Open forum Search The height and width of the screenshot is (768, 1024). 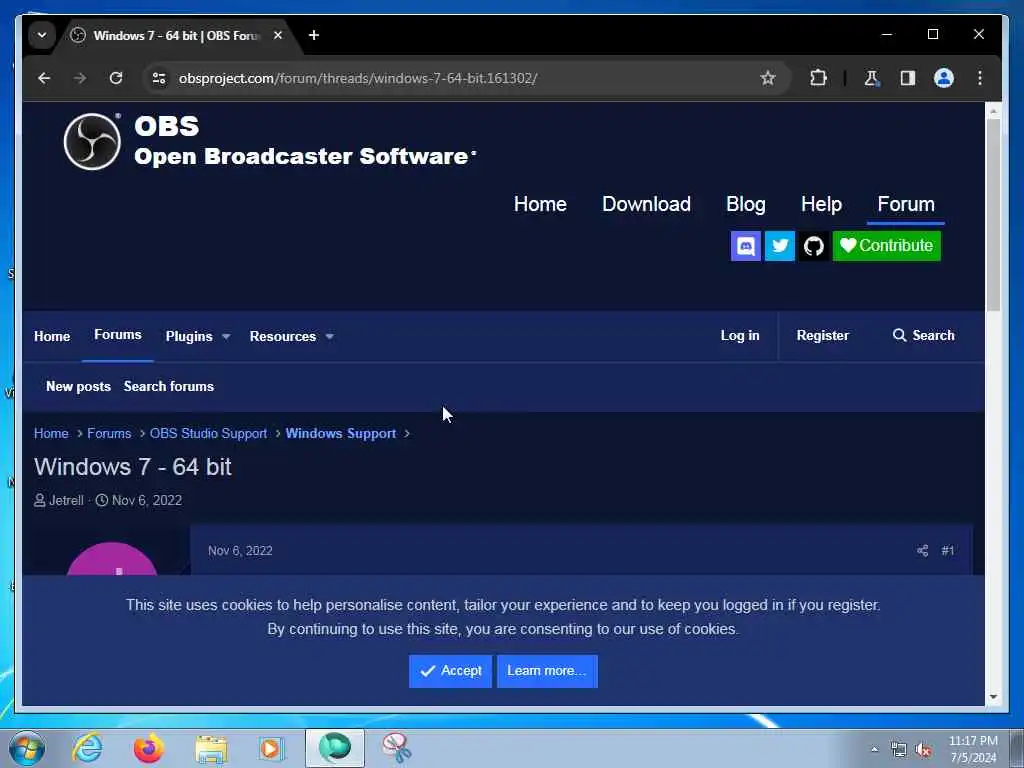coord(923,335)
